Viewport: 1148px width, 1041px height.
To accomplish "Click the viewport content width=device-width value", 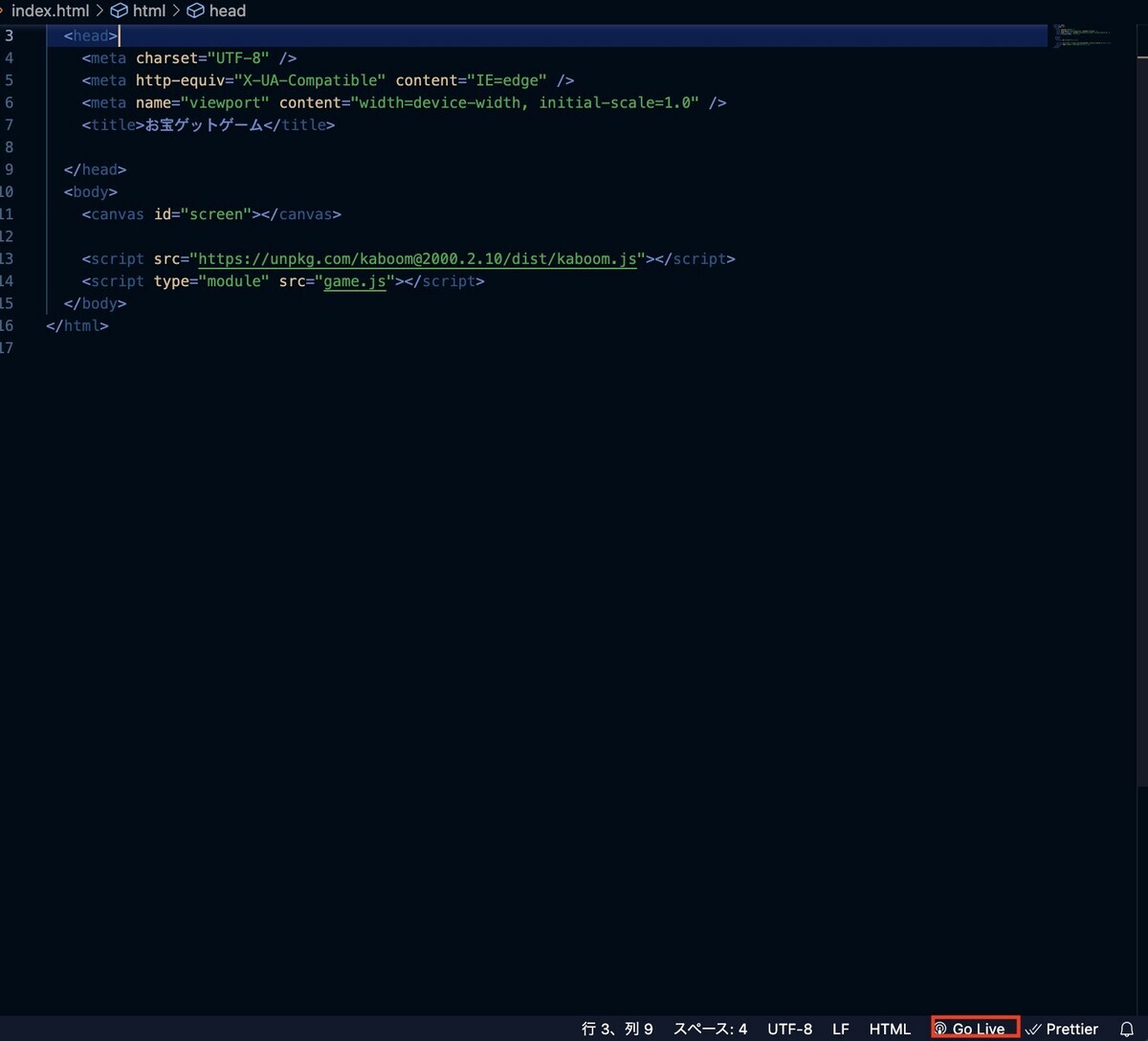I will click(x=525, y=102).
